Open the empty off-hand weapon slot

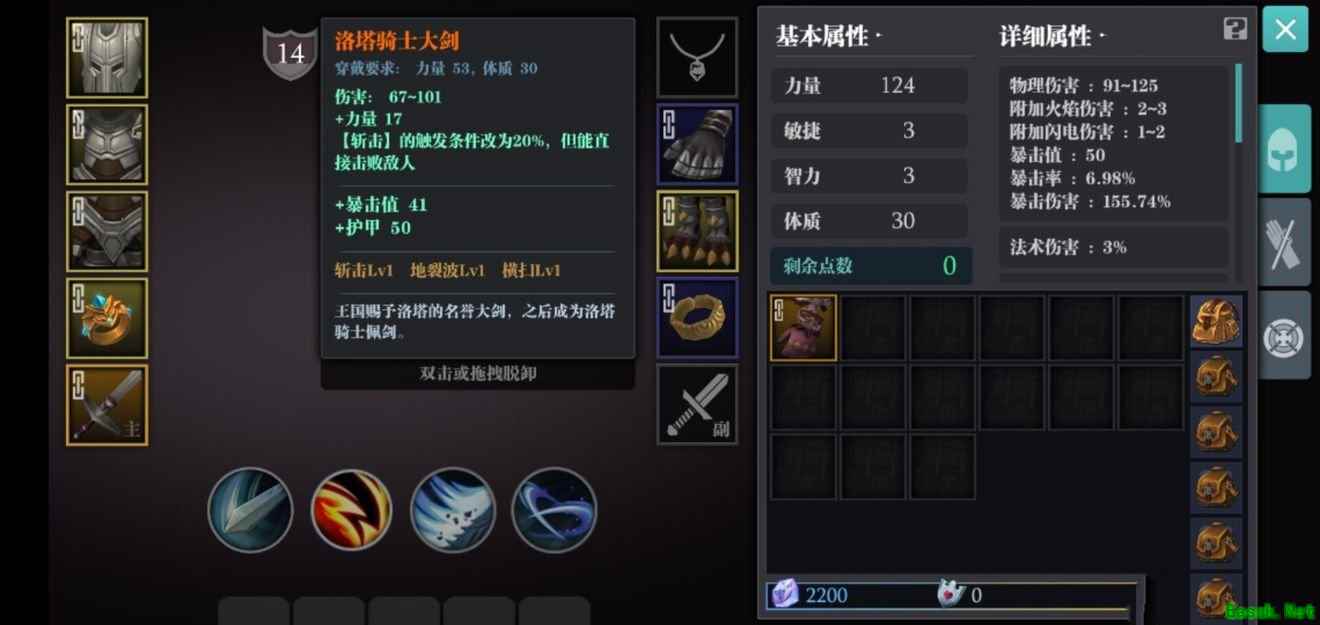pos(697,404)
